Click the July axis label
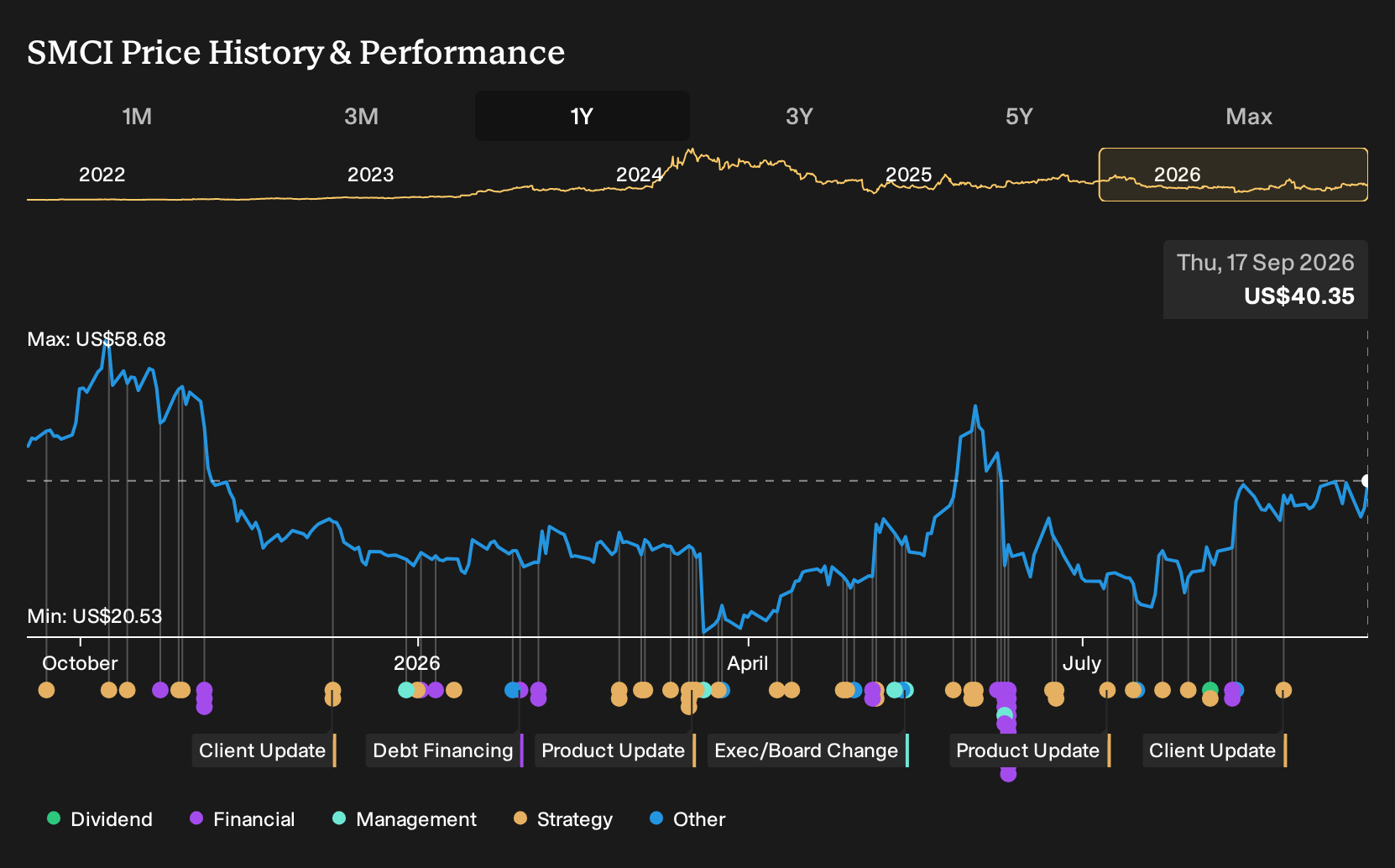The width and height of the screenshot is (1395, 868). pos(1082,663)
